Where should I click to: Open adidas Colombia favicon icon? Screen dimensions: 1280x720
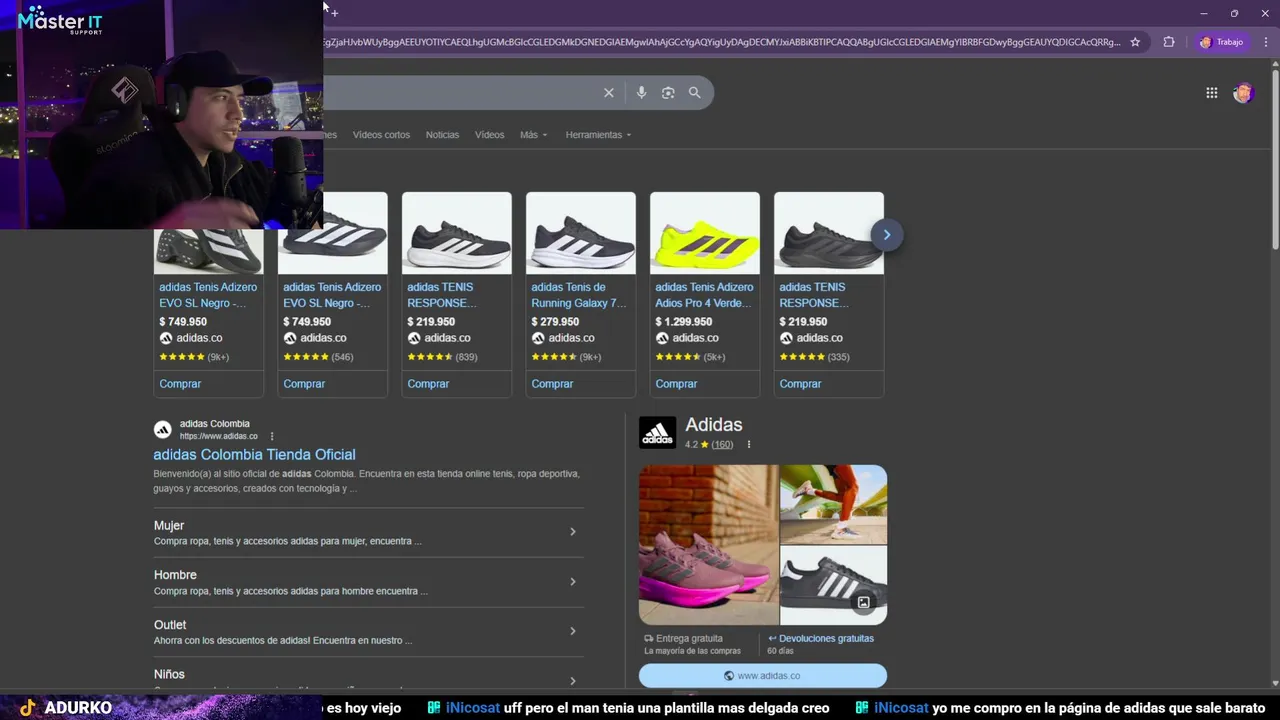pyautogui.click(x=162, y=430)
